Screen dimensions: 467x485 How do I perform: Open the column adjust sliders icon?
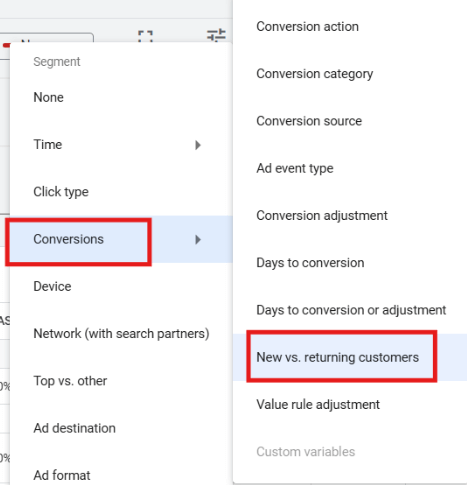tap(216, 35)
